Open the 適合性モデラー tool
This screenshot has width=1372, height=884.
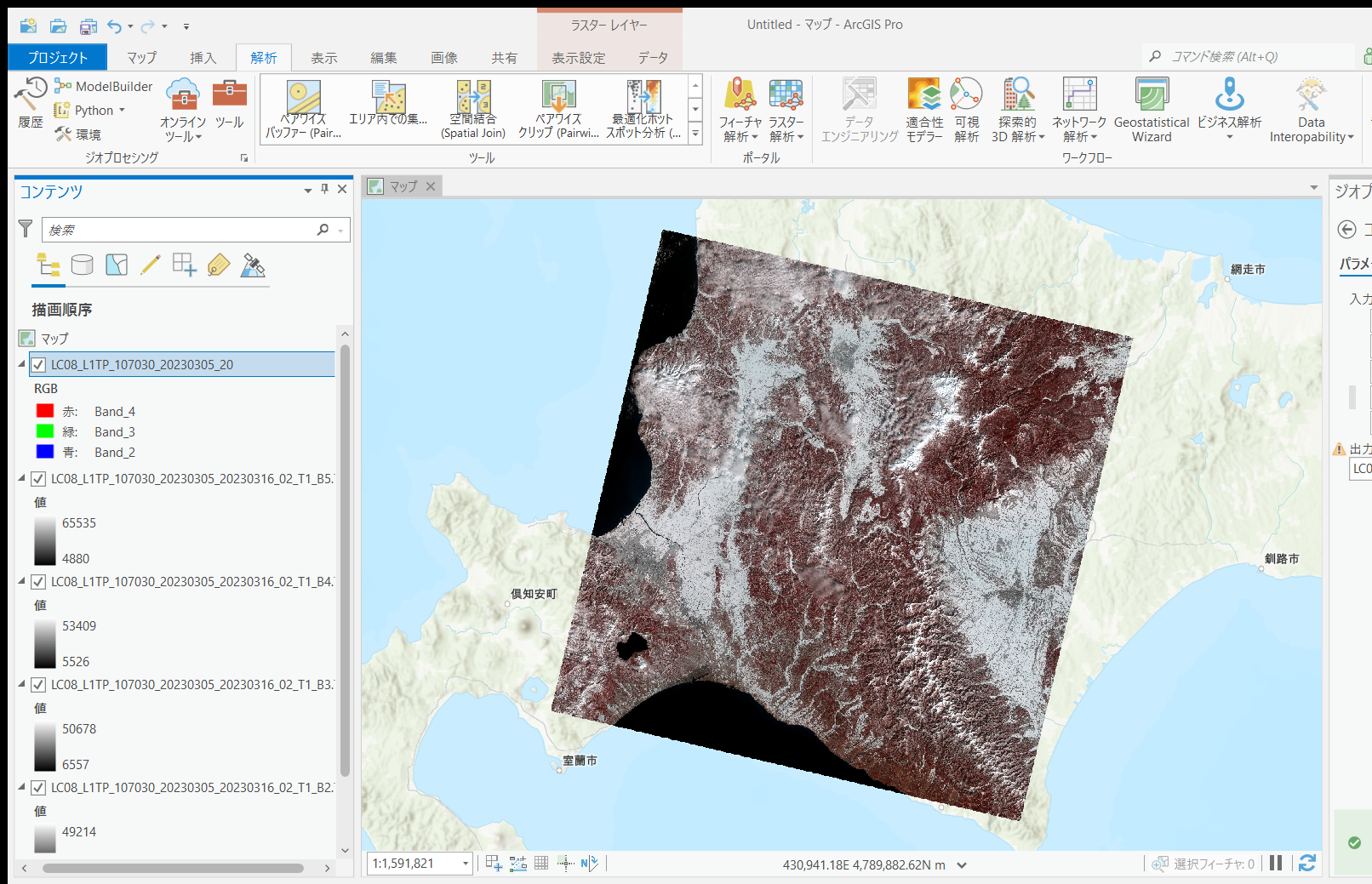coord(924,109)
